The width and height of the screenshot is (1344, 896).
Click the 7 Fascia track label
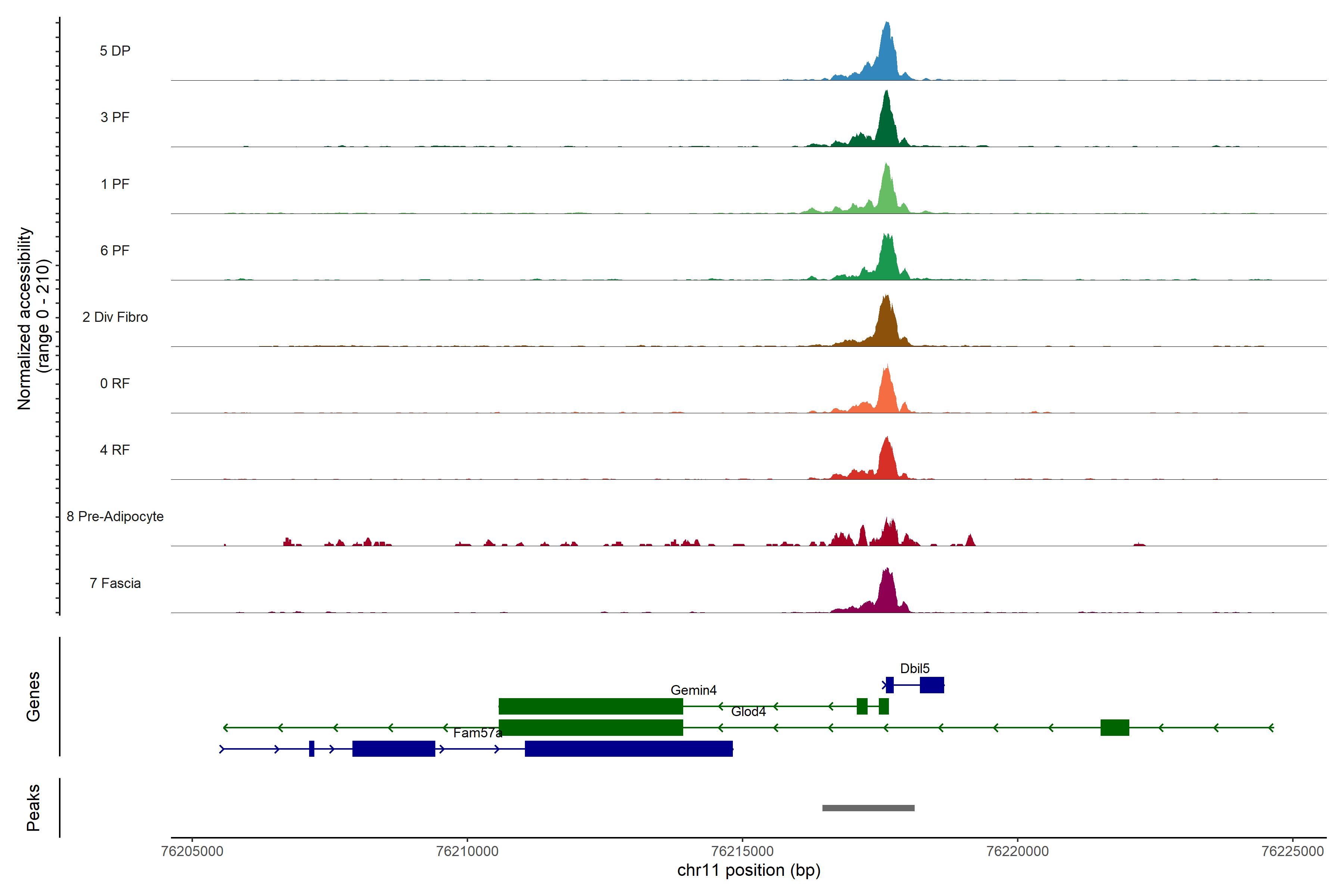(x=115, y=584)
